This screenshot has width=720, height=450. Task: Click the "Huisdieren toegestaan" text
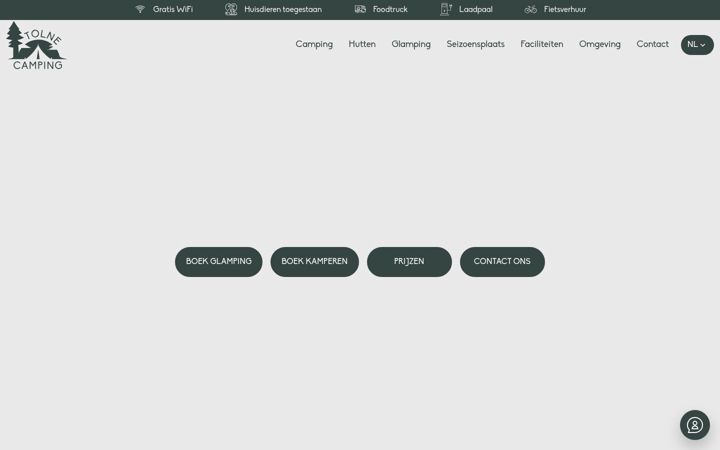tap(283, 9)
